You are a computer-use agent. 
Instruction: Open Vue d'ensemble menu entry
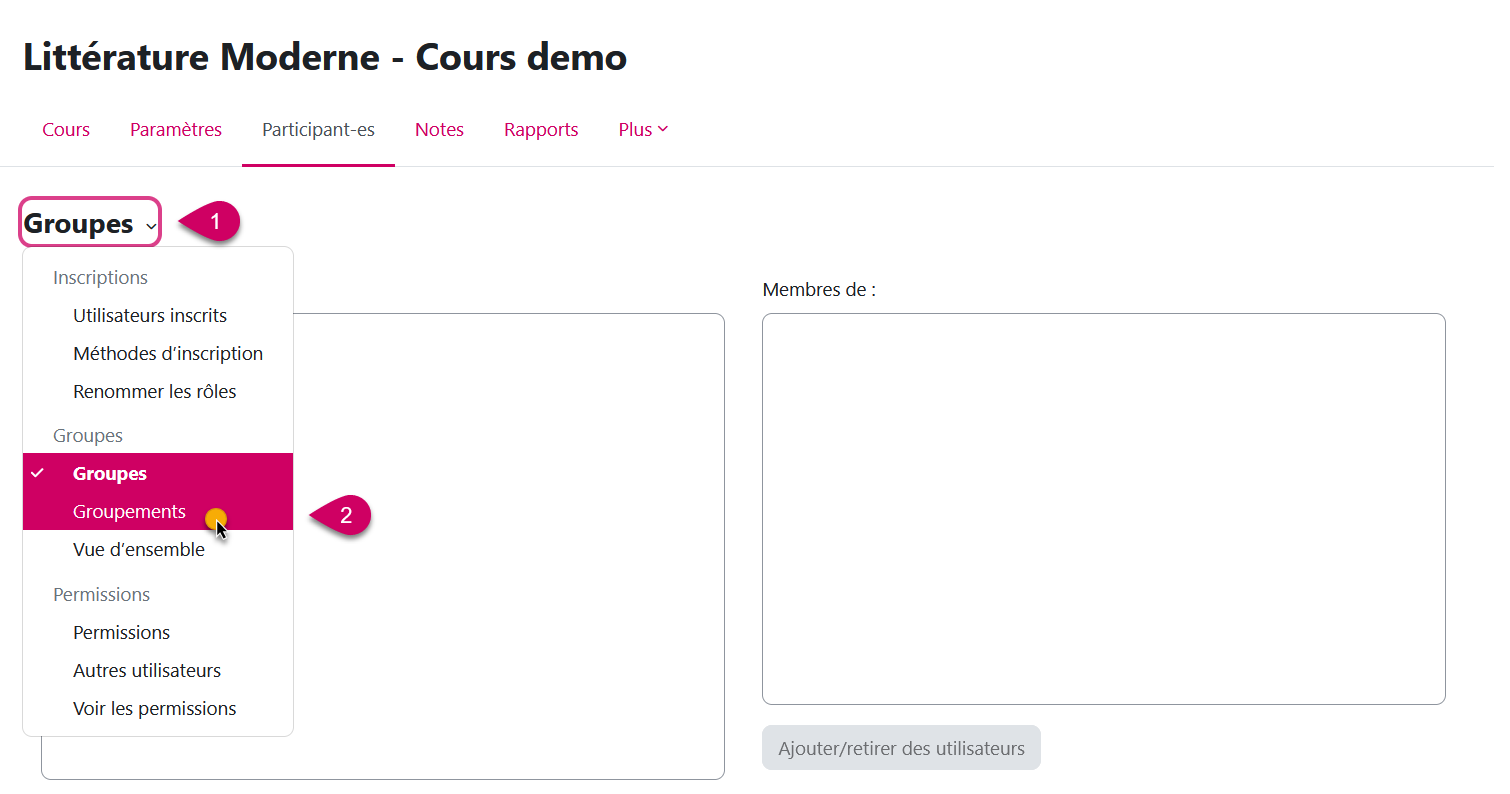click(x=139, y=550)
